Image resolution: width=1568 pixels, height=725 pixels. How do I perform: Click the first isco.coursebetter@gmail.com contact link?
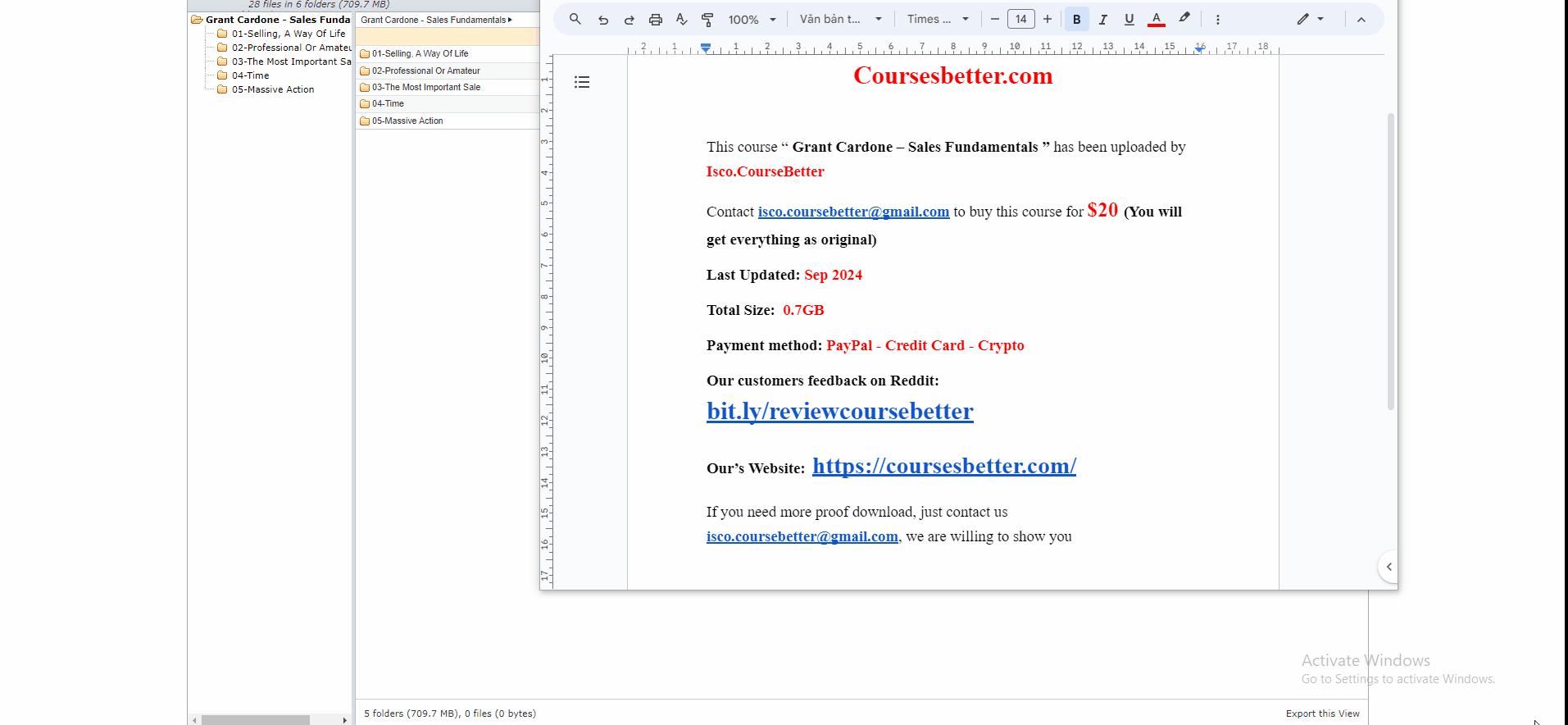(x=853, y=212)
